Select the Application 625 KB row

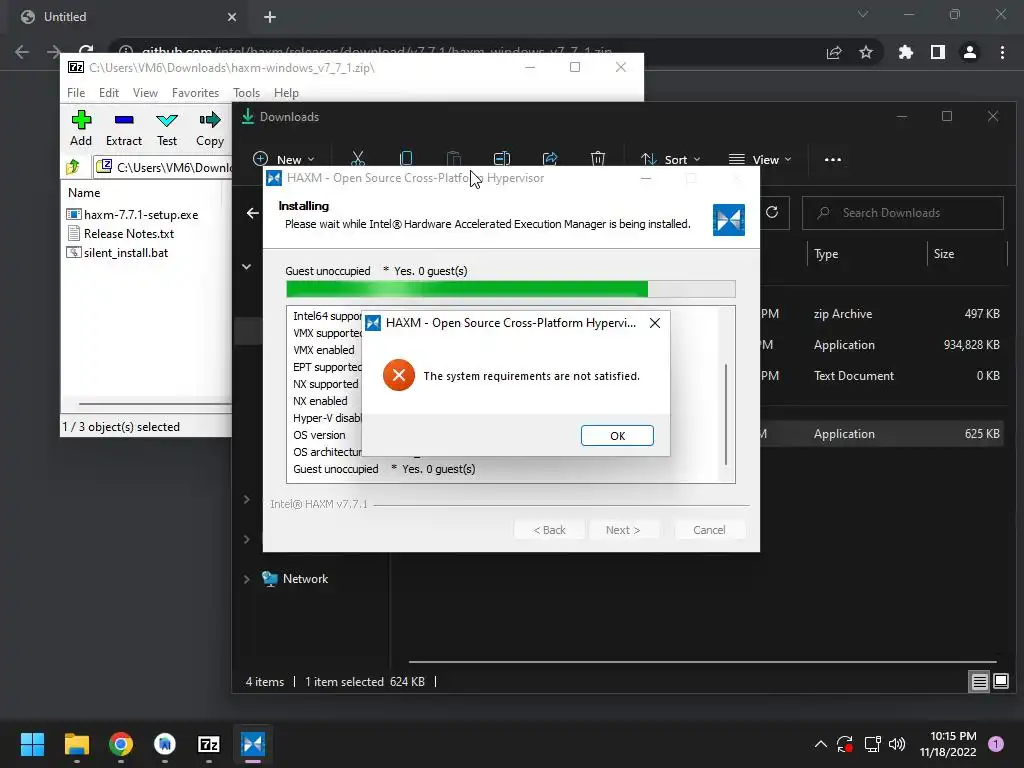[x=882, y=434]
